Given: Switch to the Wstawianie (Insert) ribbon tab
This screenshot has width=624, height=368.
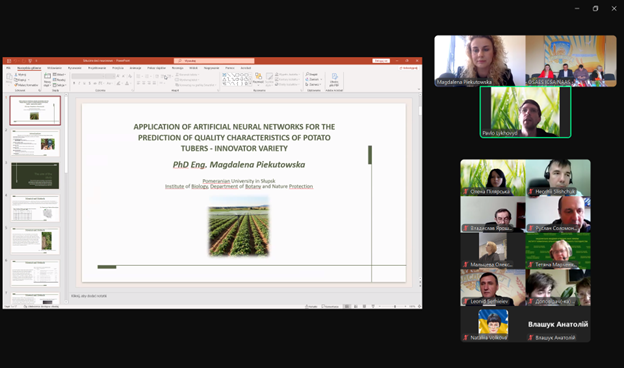Looking at the screenshot, I should pos(55,68).
